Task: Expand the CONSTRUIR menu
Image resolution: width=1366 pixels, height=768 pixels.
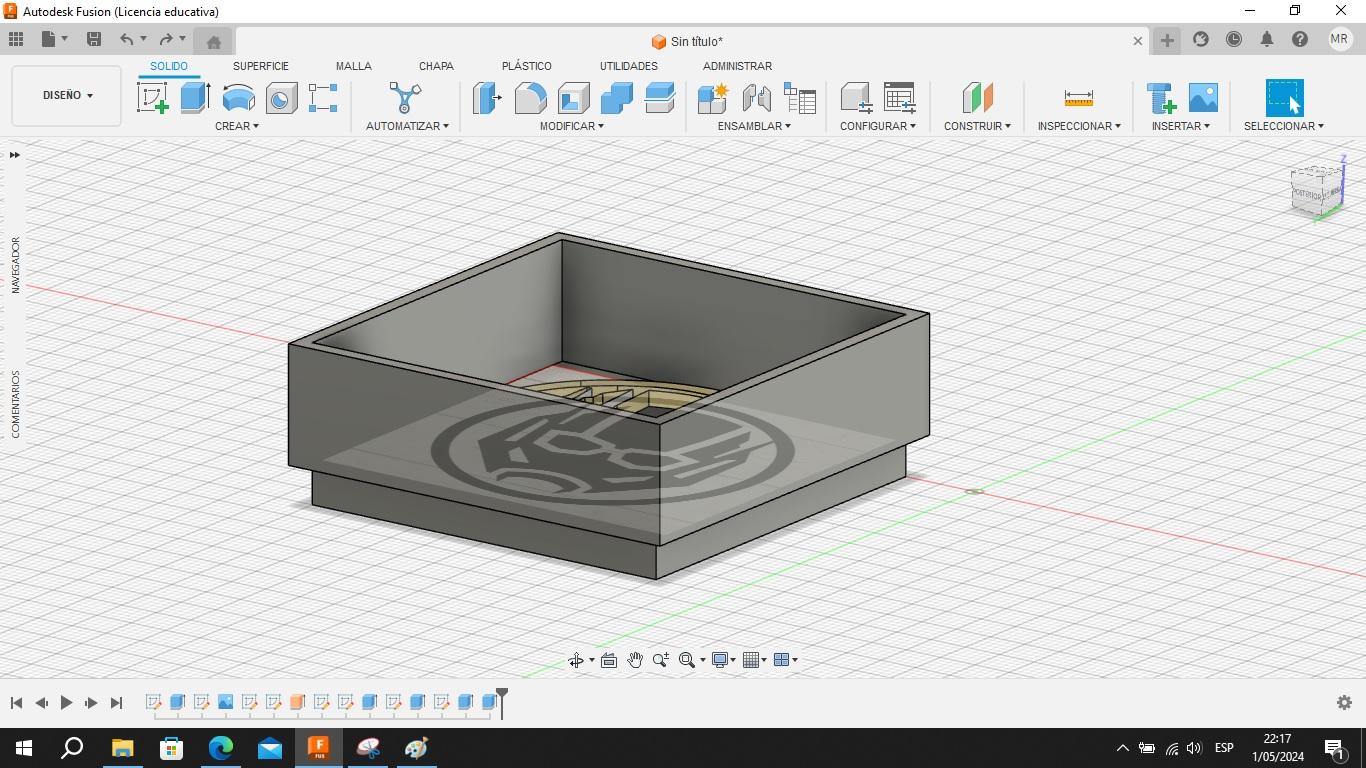Action: tap(977, 126)
